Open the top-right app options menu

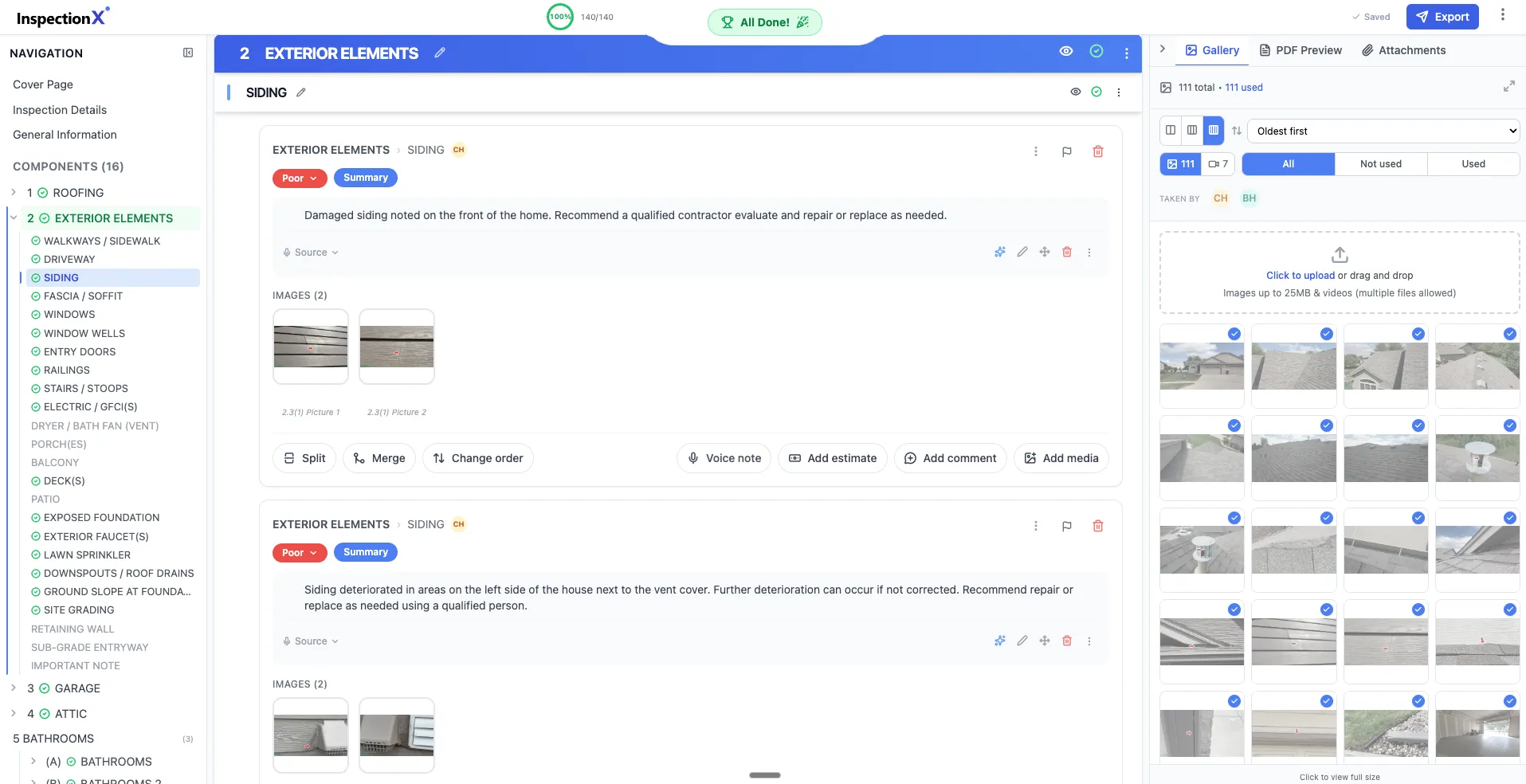click(x=1502, y=15)
